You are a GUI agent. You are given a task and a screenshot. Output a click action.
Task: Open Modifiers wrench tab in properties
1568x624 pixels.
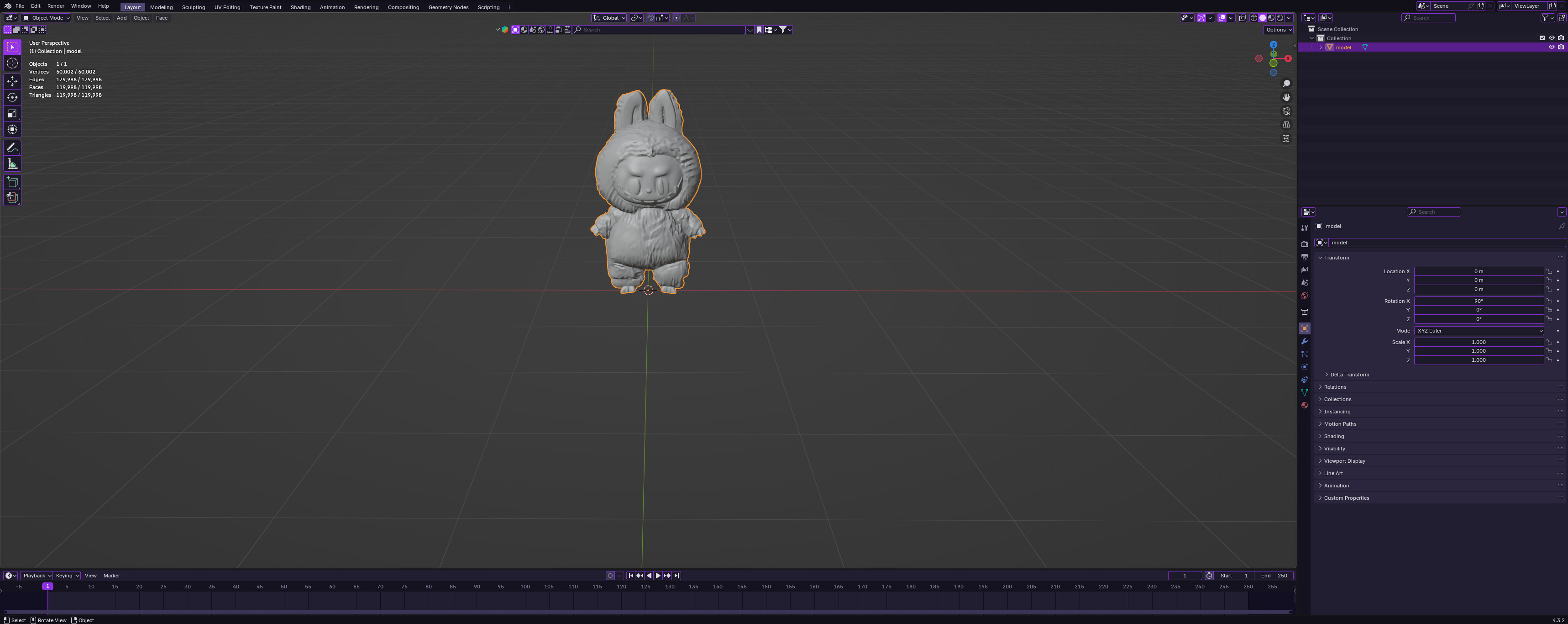pyautogui.click(x=1305, y=341)
